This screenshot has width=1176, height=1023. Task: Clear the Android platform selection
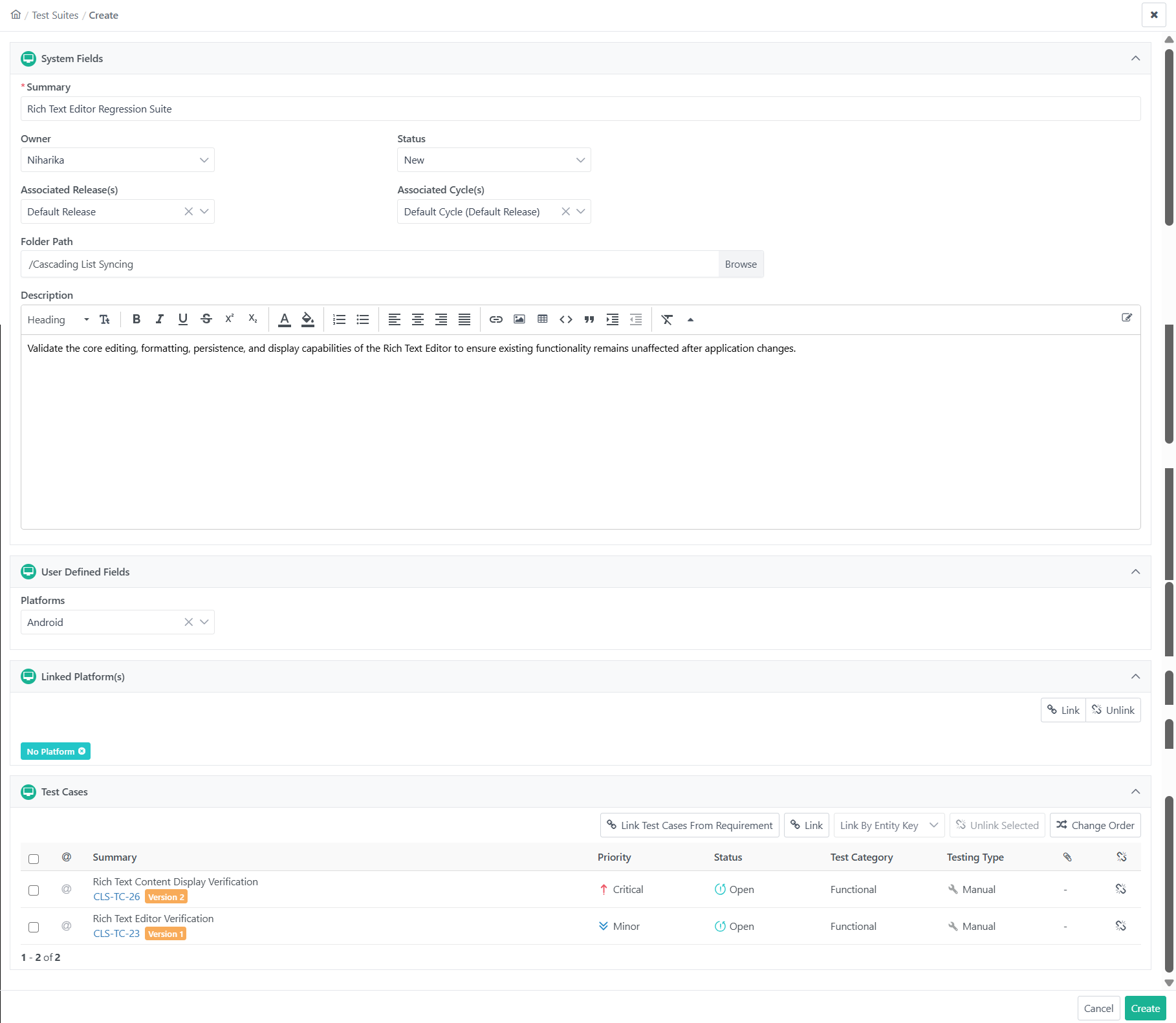[188, 622]
